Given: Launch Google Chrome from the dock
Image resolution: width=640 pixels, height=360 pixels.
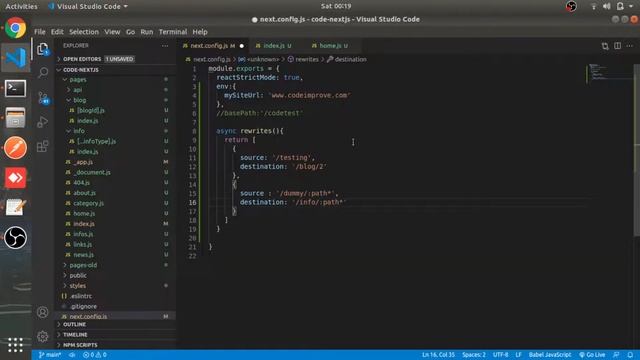Looking at the screenshot, I should click(16, 28).
